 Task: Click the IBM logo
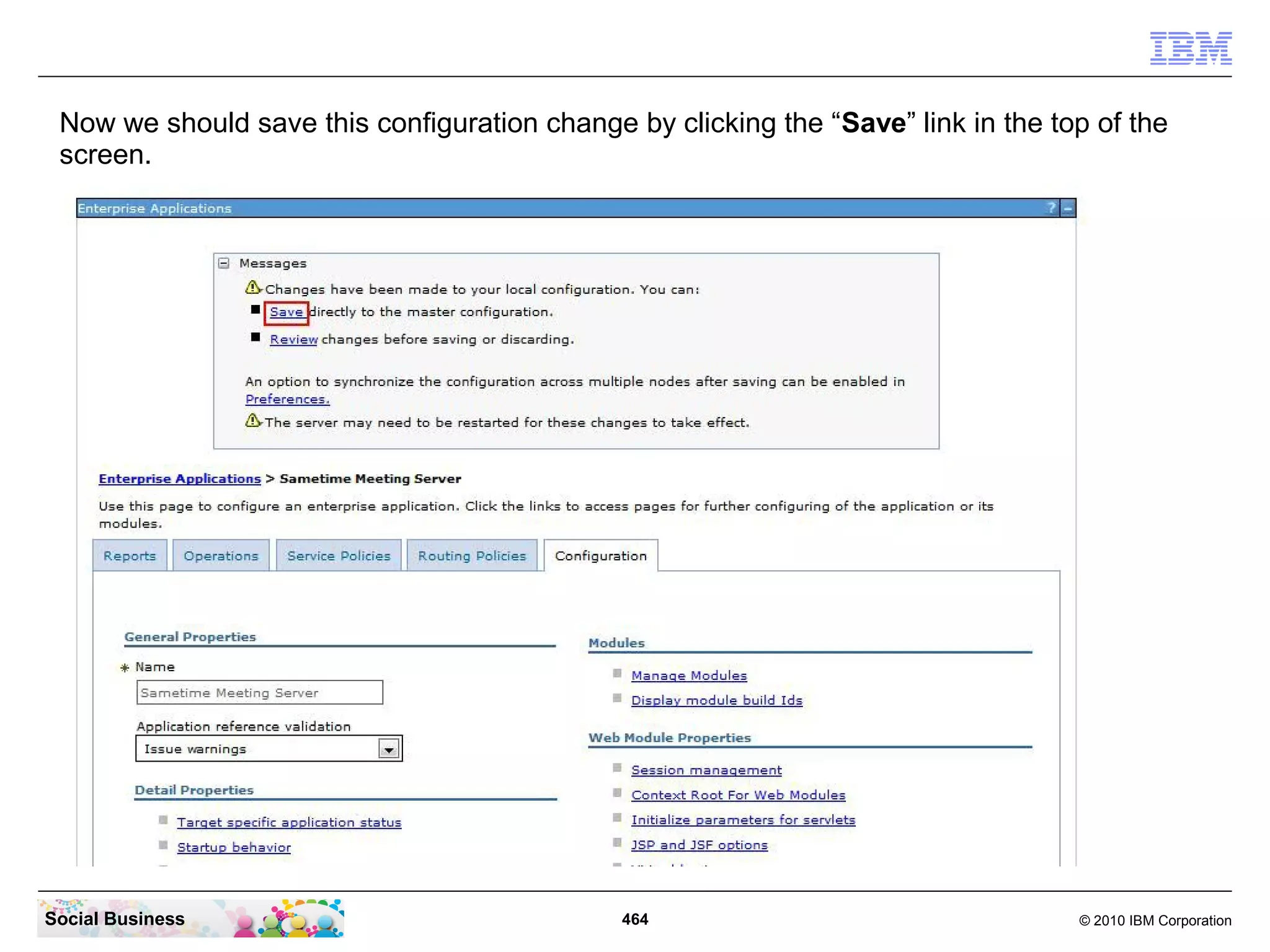[x=1191, y=48]
